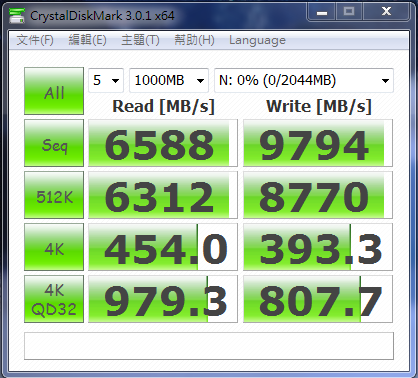Open the 主題(T) menu
The image size is (418, 378).
(140, 40)
